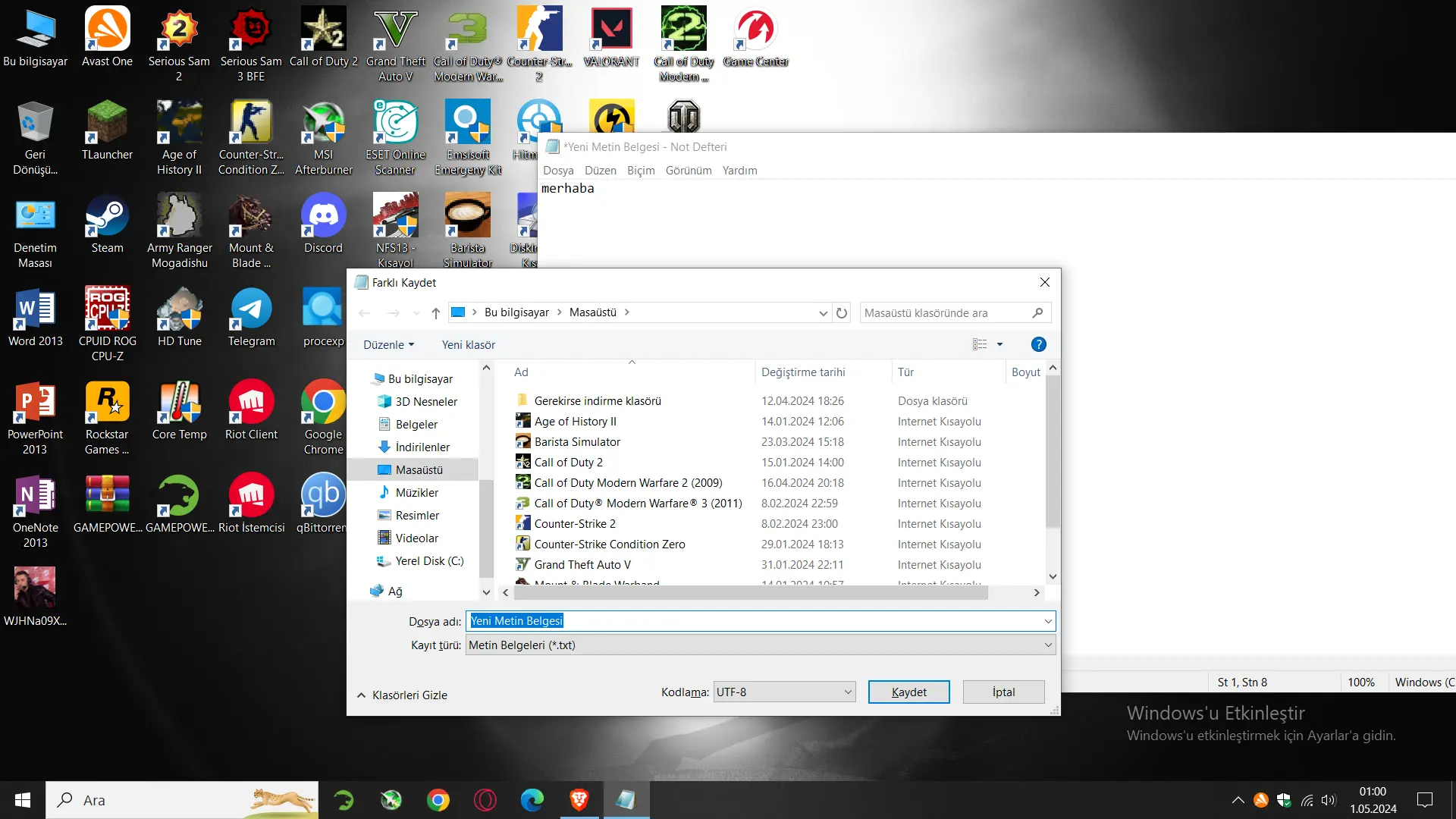Open the Discord desktop shortcut
Viewport: 1456px width, 819px height.
324,223
